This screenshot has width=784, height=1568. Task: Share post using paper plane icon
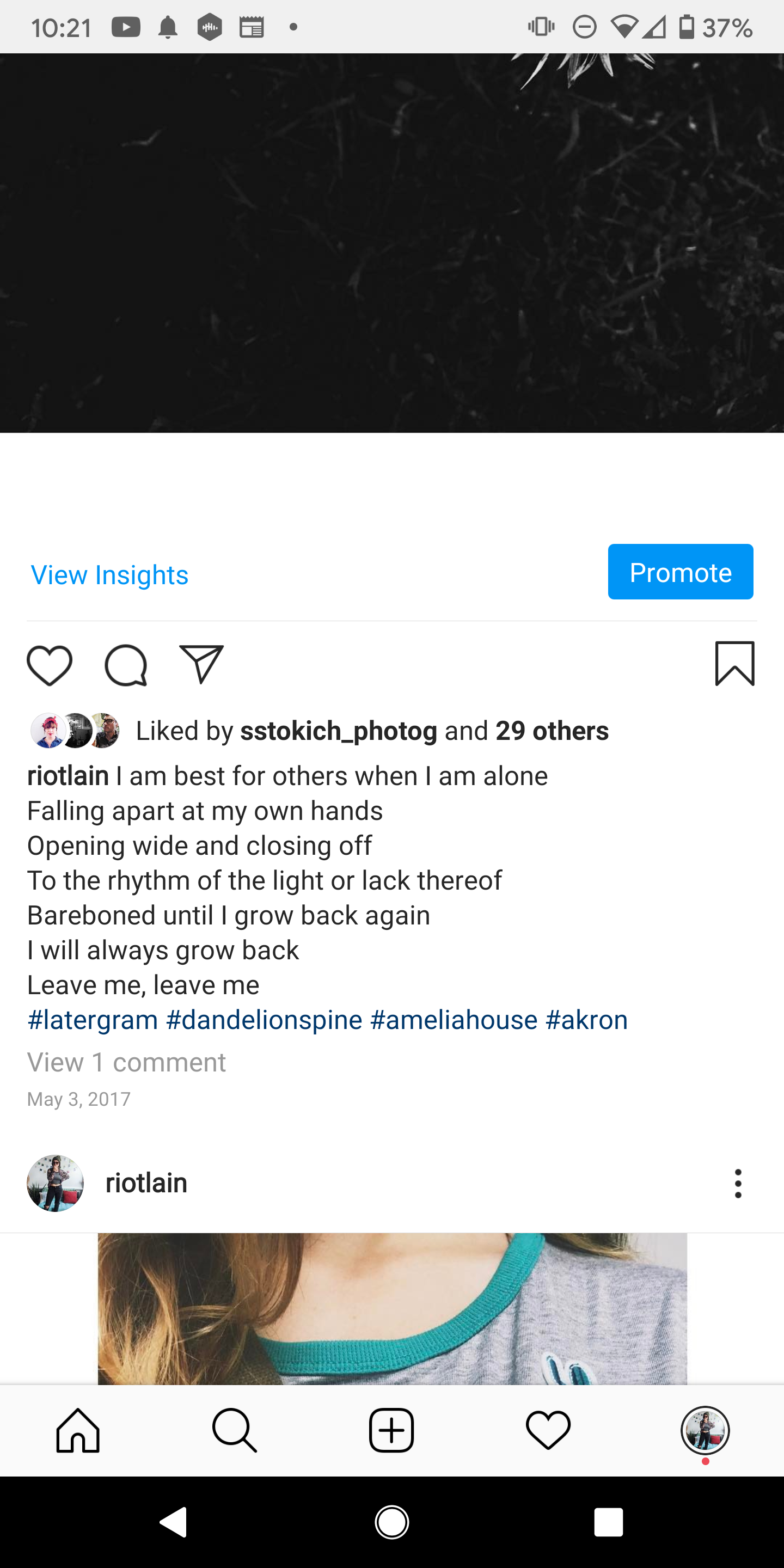coord(201,664)
